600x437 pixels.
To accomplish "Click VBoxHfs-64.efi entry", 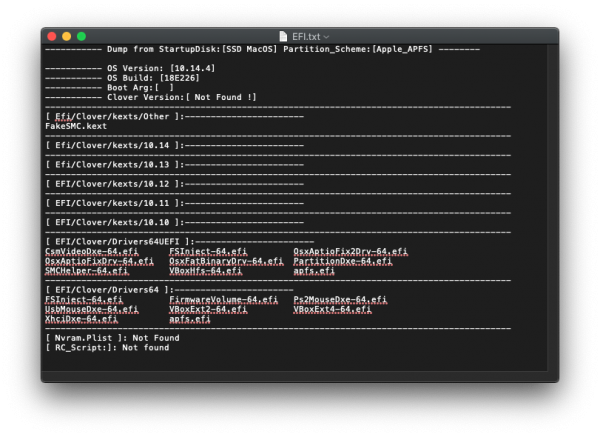I will (x=205, y=271).
